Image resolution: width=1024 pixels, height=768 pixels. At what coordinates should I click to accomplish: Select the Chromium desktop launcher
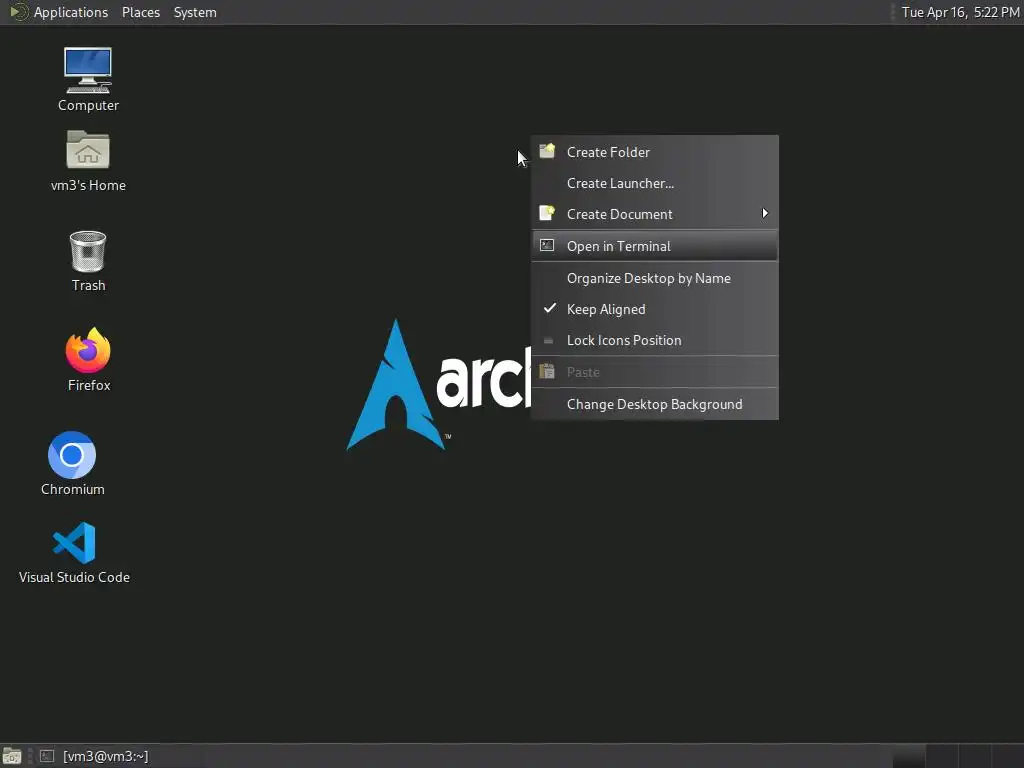pyautogui.click(x=72, y=463)
